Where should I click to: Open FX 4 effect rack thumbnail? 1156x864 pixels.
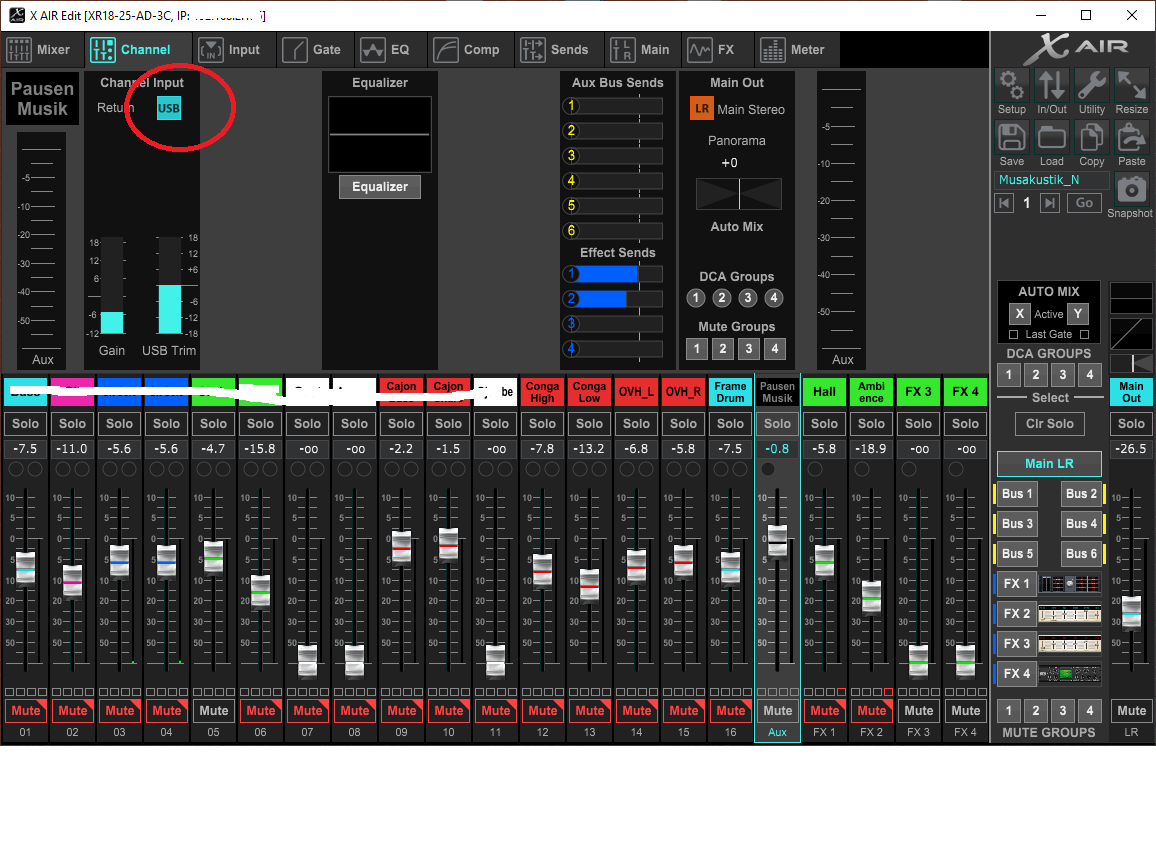(x=1070, y=674)
